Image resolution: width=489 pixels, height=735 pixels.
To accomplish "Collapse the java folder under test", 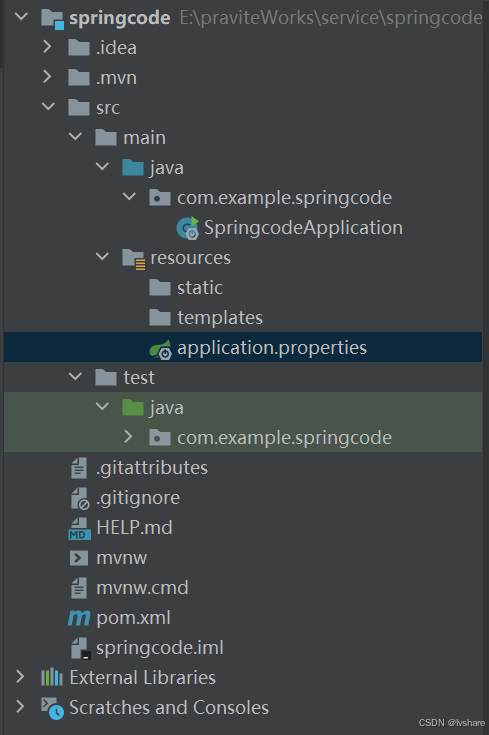I will (x=102, y=407).
